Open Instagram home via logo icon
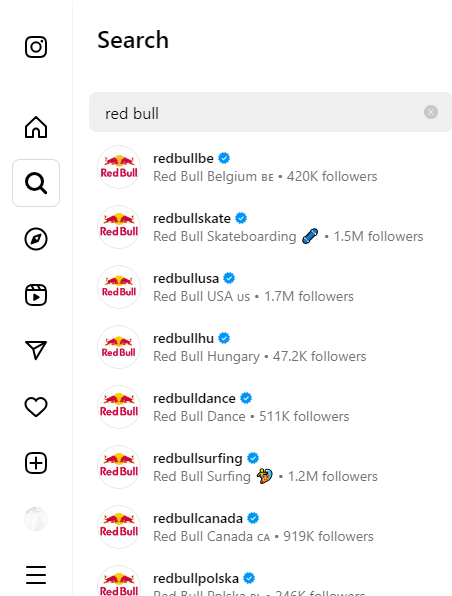Screen dimensions: 452x596 pos(36,47)
